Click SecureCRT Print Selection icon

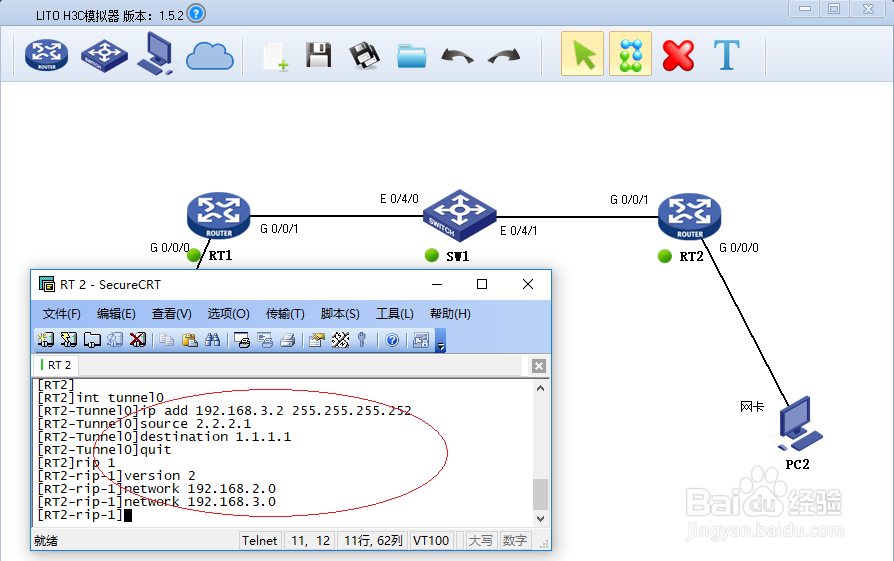(x=265, y=340)
